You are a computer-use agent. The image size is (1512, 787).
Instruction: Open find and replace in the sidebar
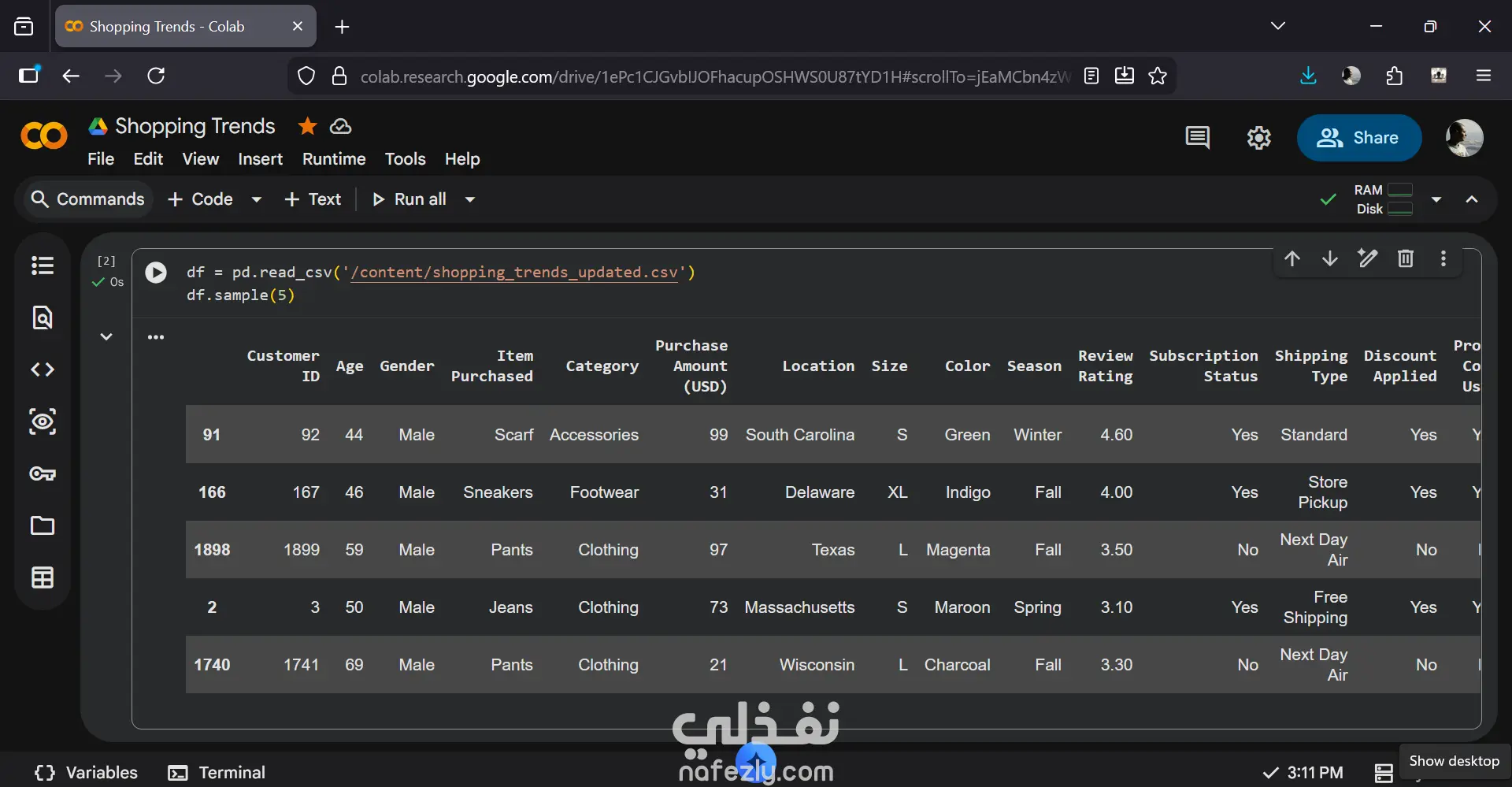(x=43, y=317)
